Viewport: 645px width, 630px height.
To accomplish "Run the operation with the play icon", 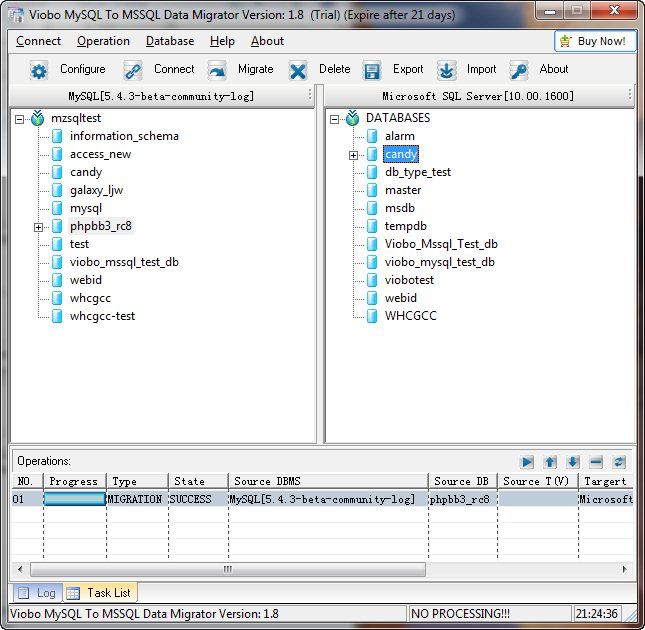I will coord(527,462).
